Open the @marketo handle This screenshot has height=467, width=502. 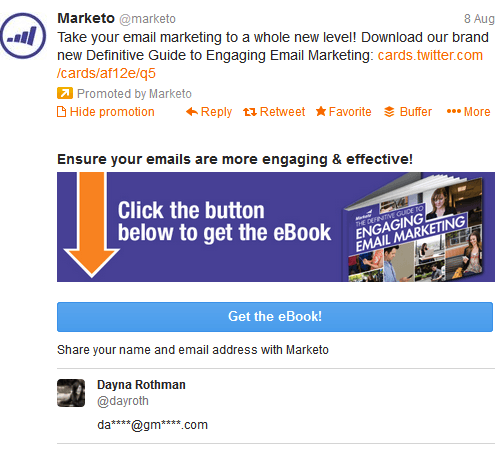tap(147, 19)
